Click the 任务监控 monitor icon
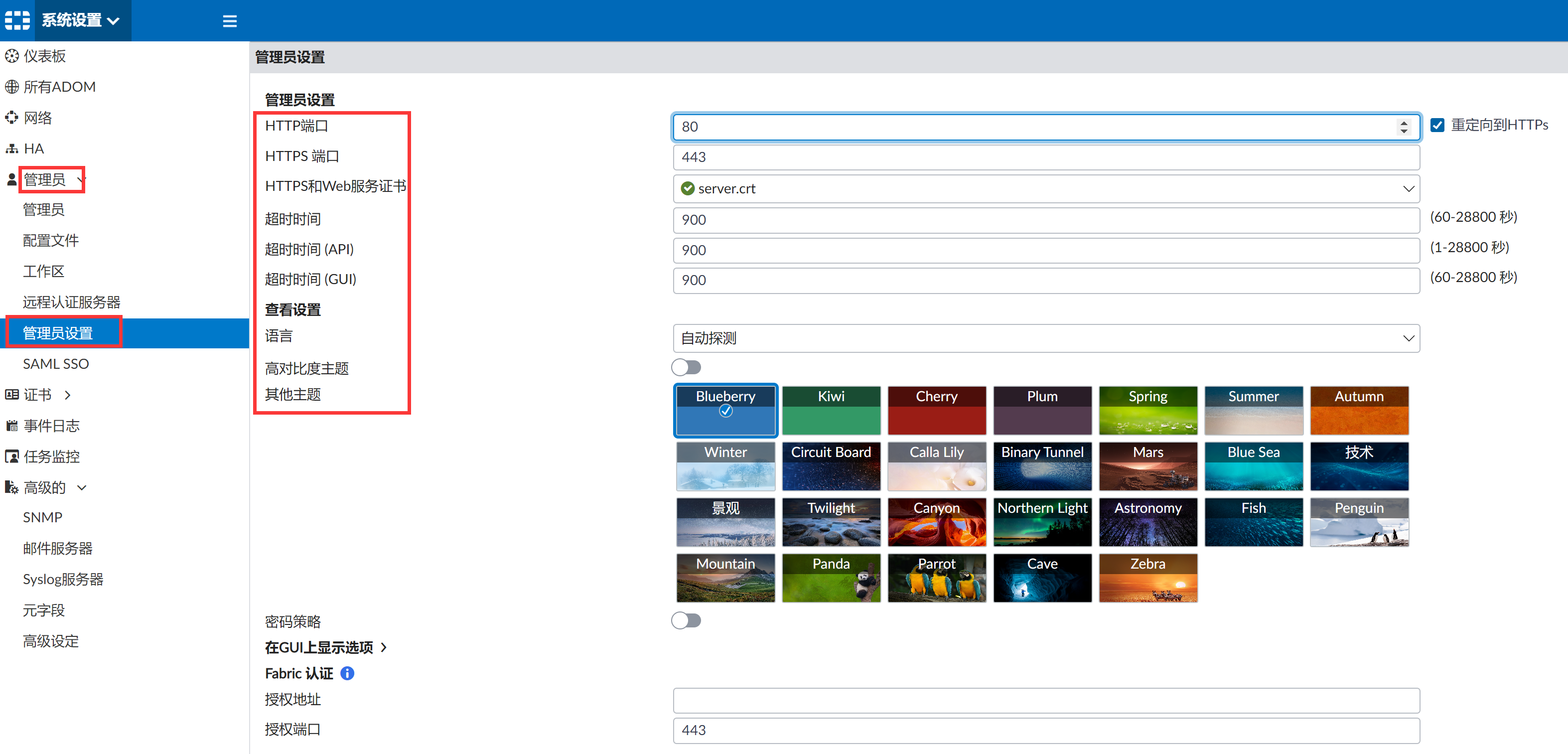Image resolution: width=1568 pixels, height=754 pixels. click(11, 457)
